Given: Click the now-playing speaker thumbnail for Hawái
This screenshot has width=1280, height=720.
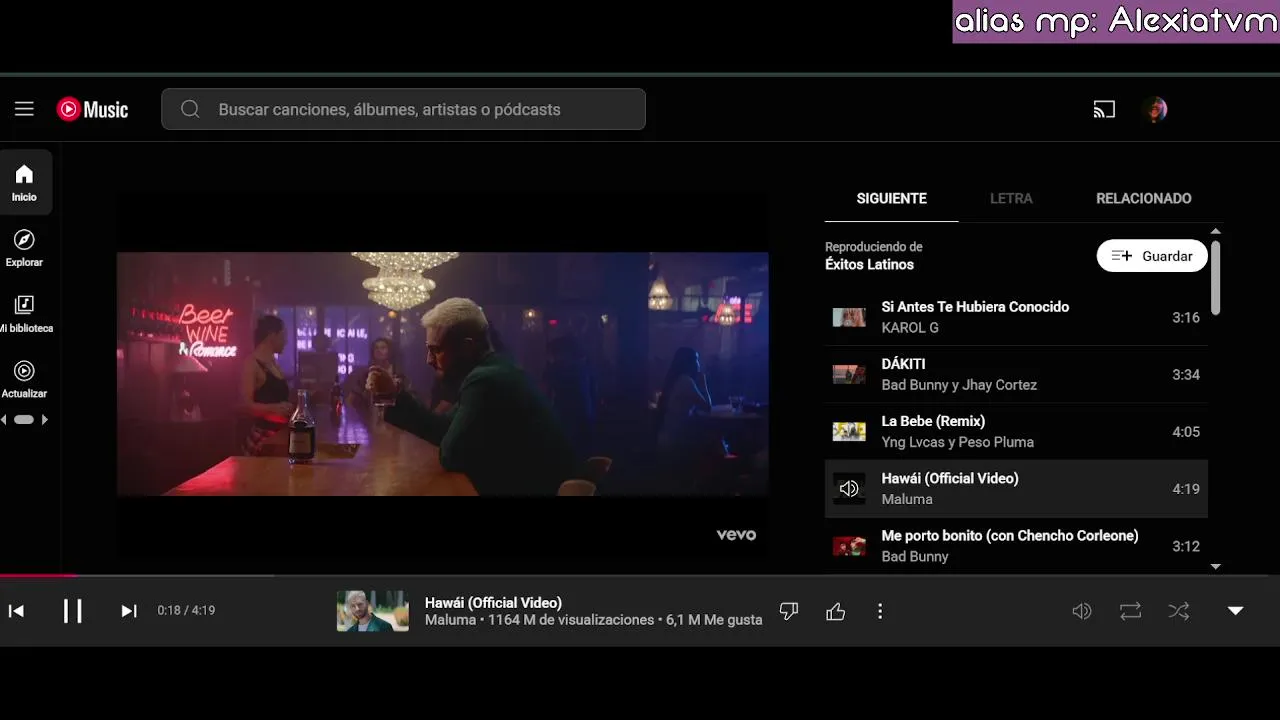Looking at the screenshot, I should (849, 489).
